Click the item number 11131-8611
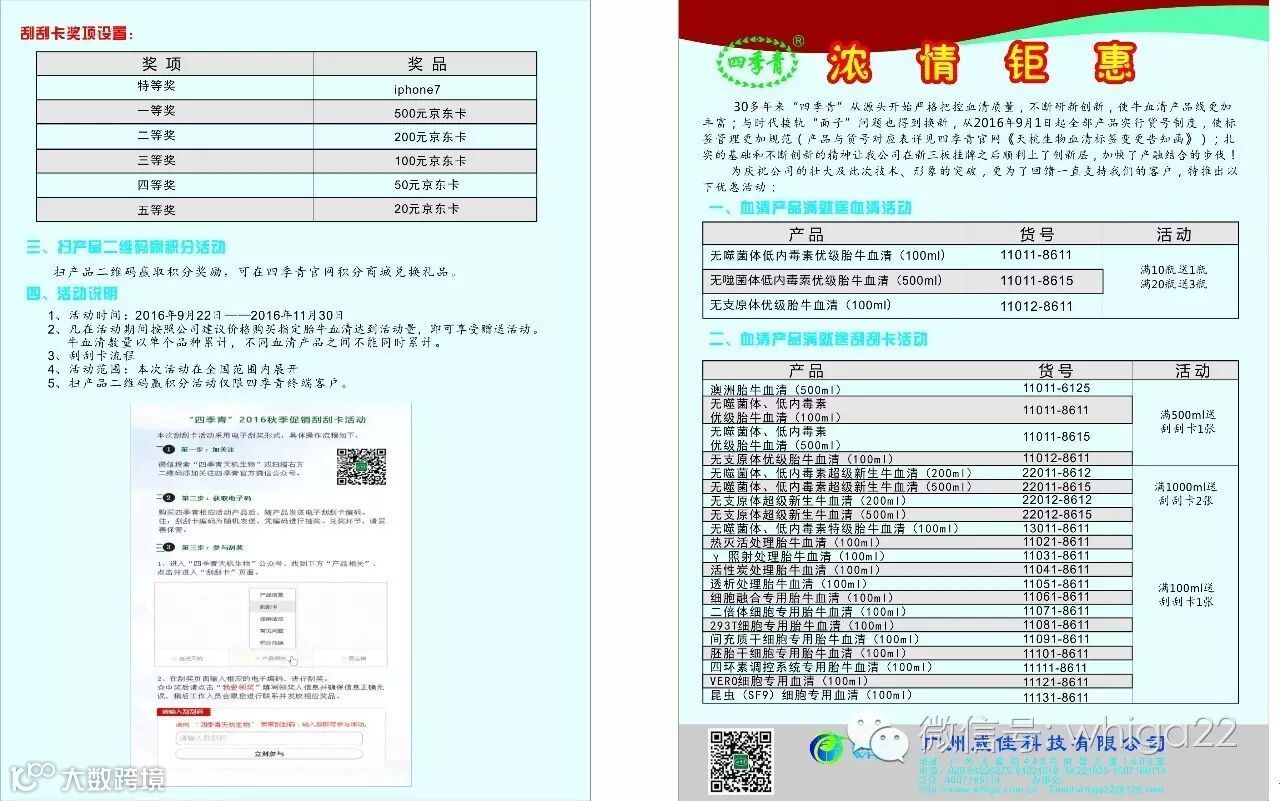 click(x=1056, y=697)
